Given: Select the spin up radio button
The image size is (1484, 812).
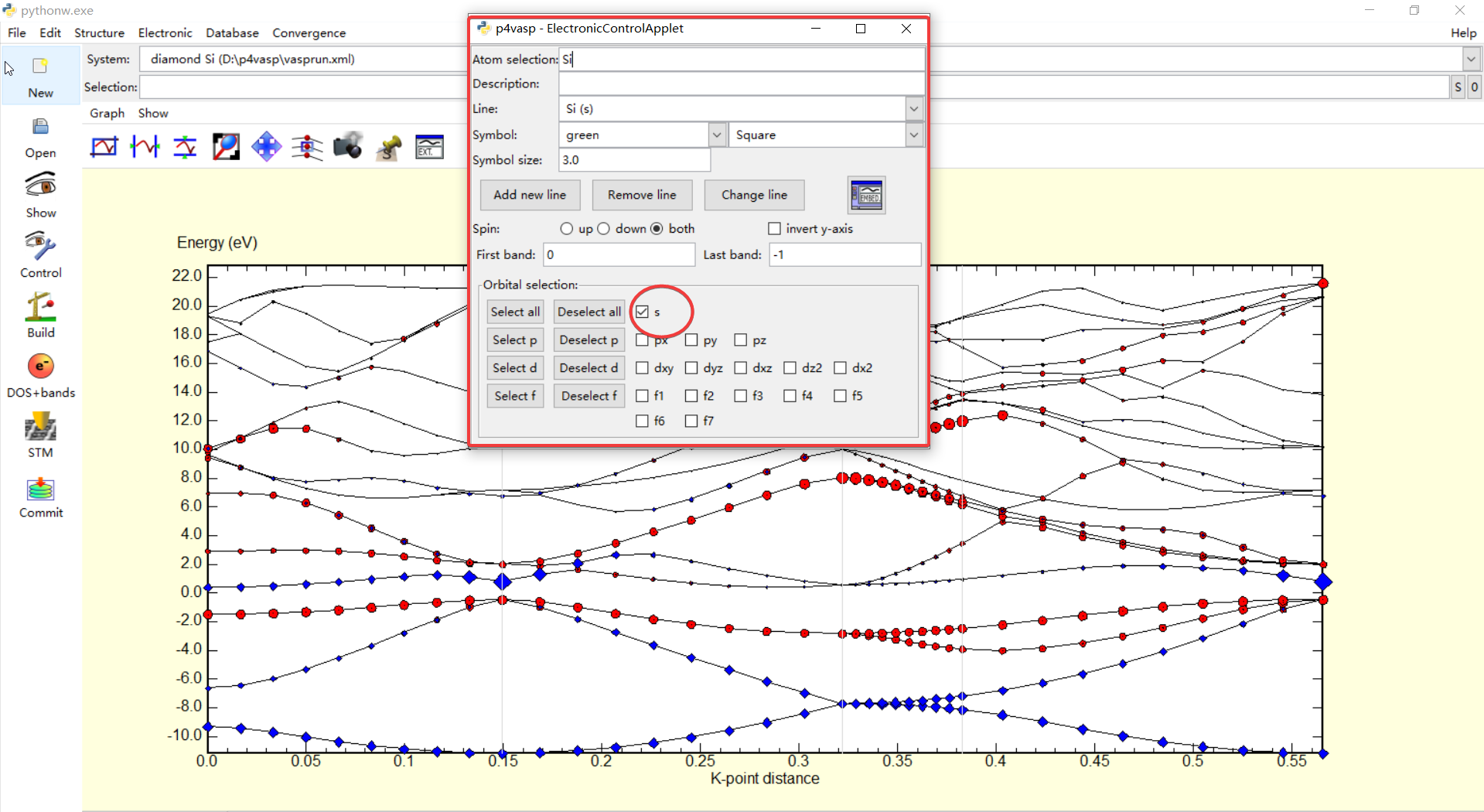Looking at the screenshot, I should 567,229.
